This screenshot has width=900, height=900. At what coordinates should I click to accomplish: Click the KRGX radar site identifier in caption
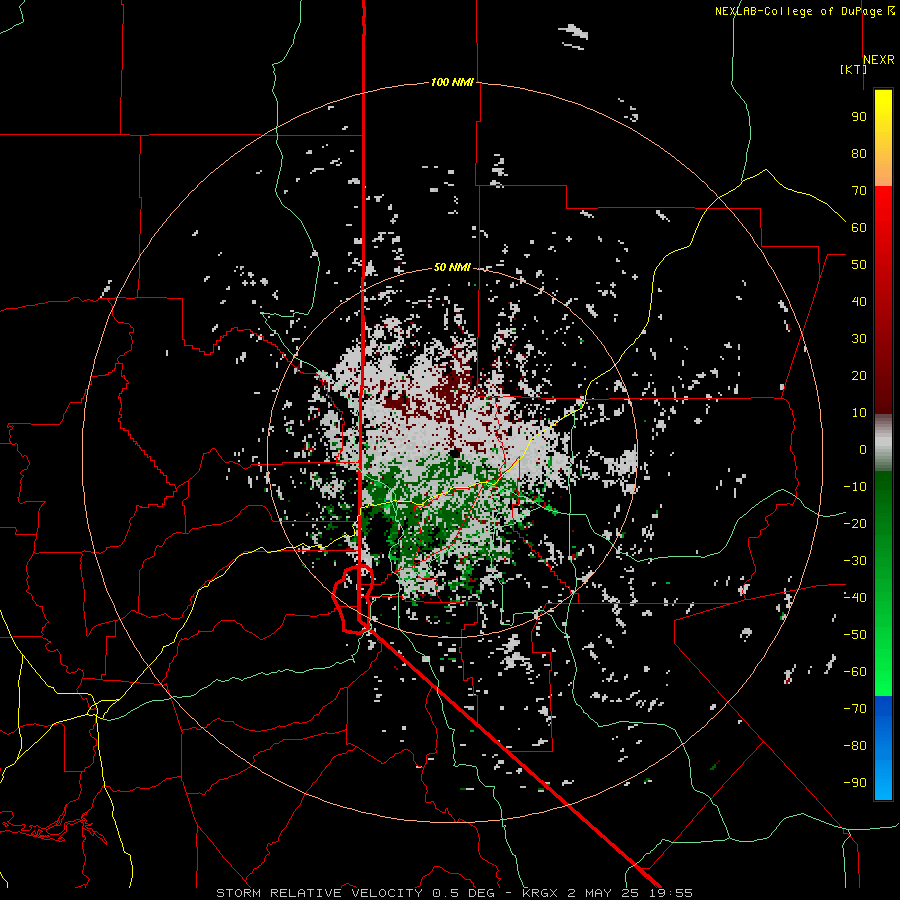point(540,893)
